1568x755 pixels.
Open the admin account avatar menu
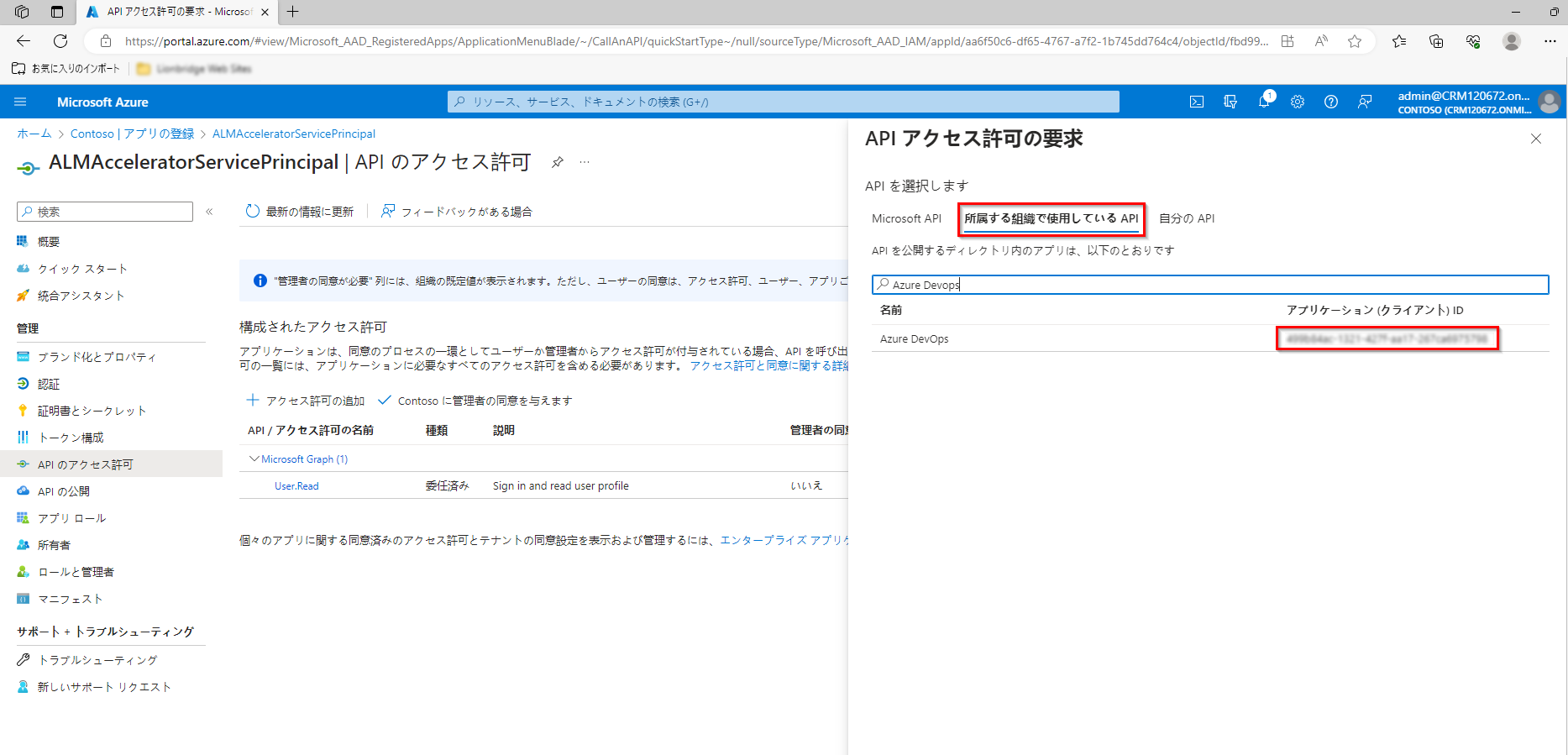[1550, 102]
